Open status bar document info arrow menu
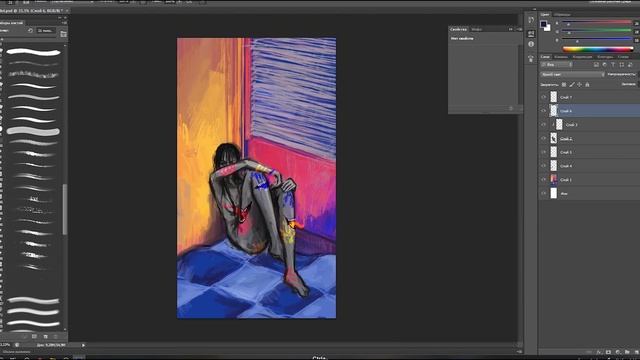Viewport: 640px width, 360px height. pos(83,345)
